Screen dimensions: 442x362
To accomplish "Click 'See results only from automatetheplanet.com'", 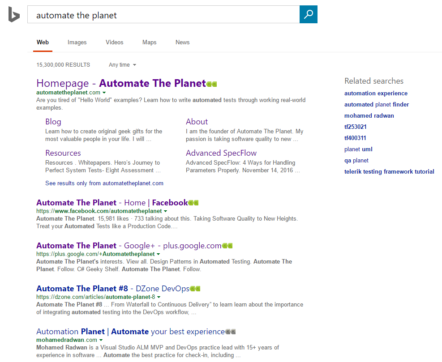I will 104,183.
